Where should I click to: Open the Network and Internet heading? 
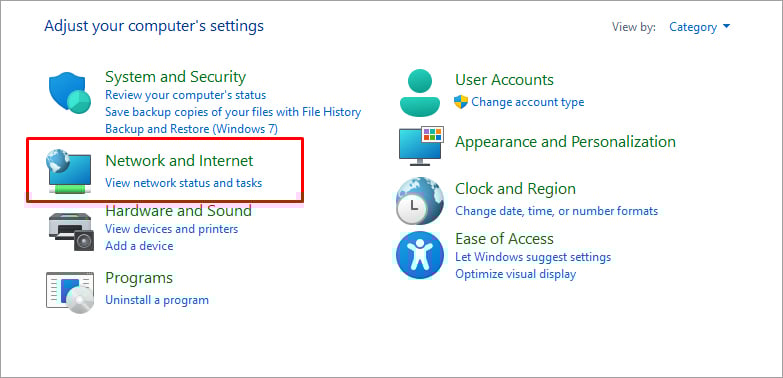point(179,160)
